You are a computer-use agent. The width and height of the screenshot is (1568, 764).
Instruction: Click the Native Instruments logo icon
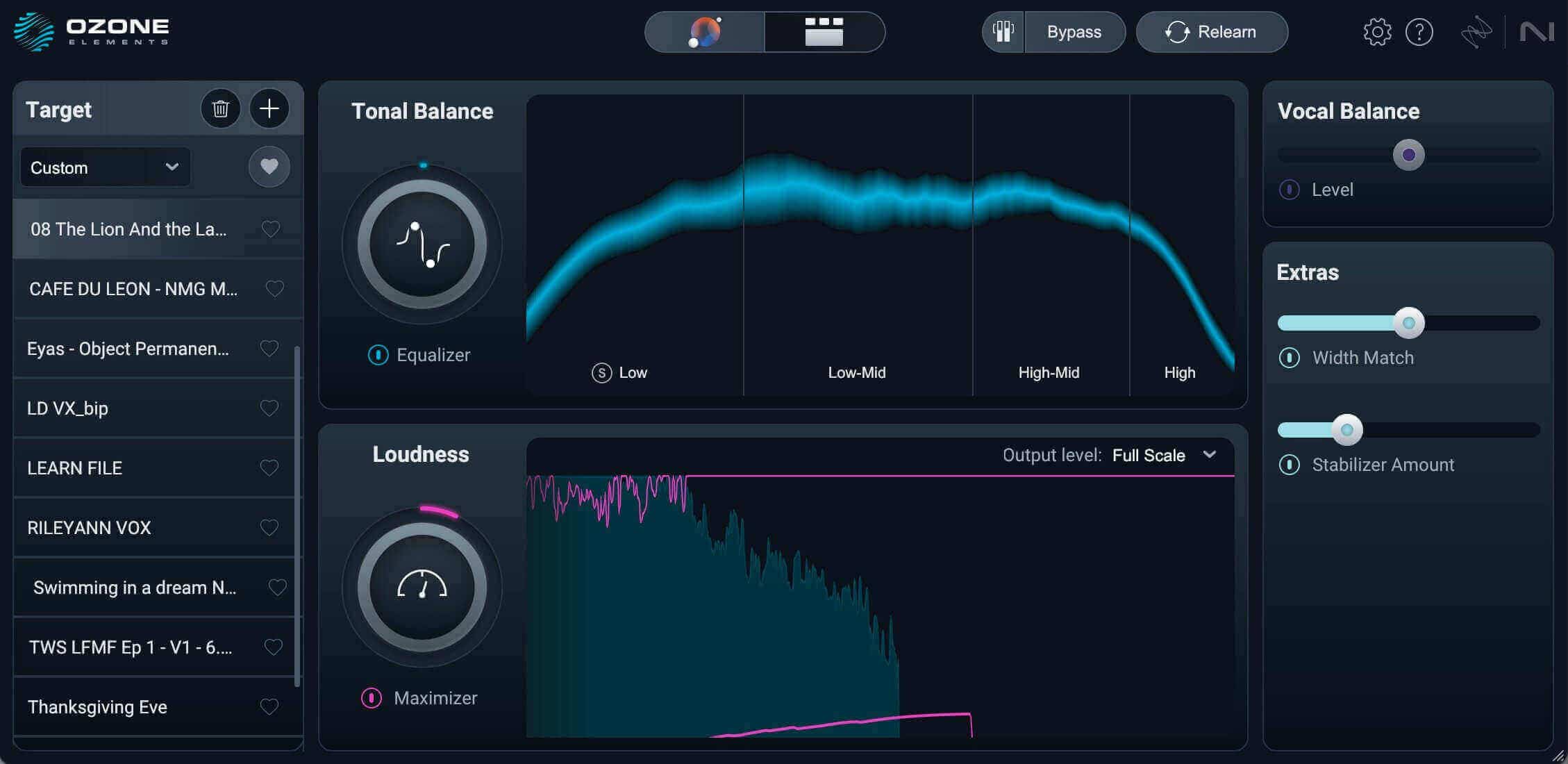point(1536,32)
